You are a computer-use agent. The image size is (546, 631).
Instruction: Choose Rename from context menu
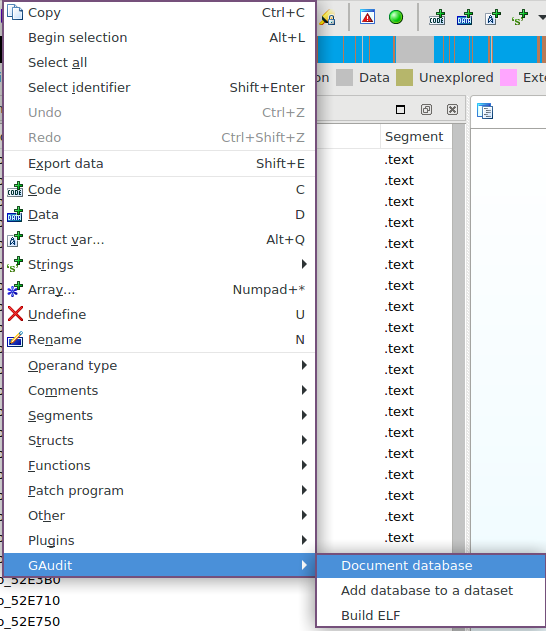159,340
